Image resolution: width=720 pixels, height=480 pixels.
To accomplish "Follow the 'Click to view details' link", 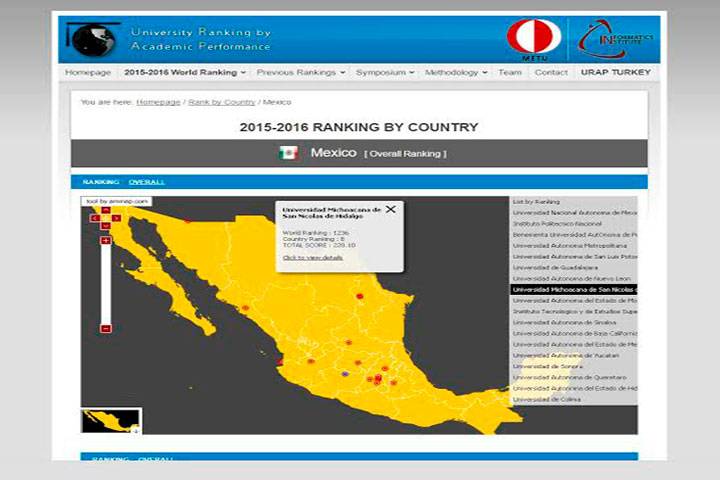I will click(x=312, y=257).
